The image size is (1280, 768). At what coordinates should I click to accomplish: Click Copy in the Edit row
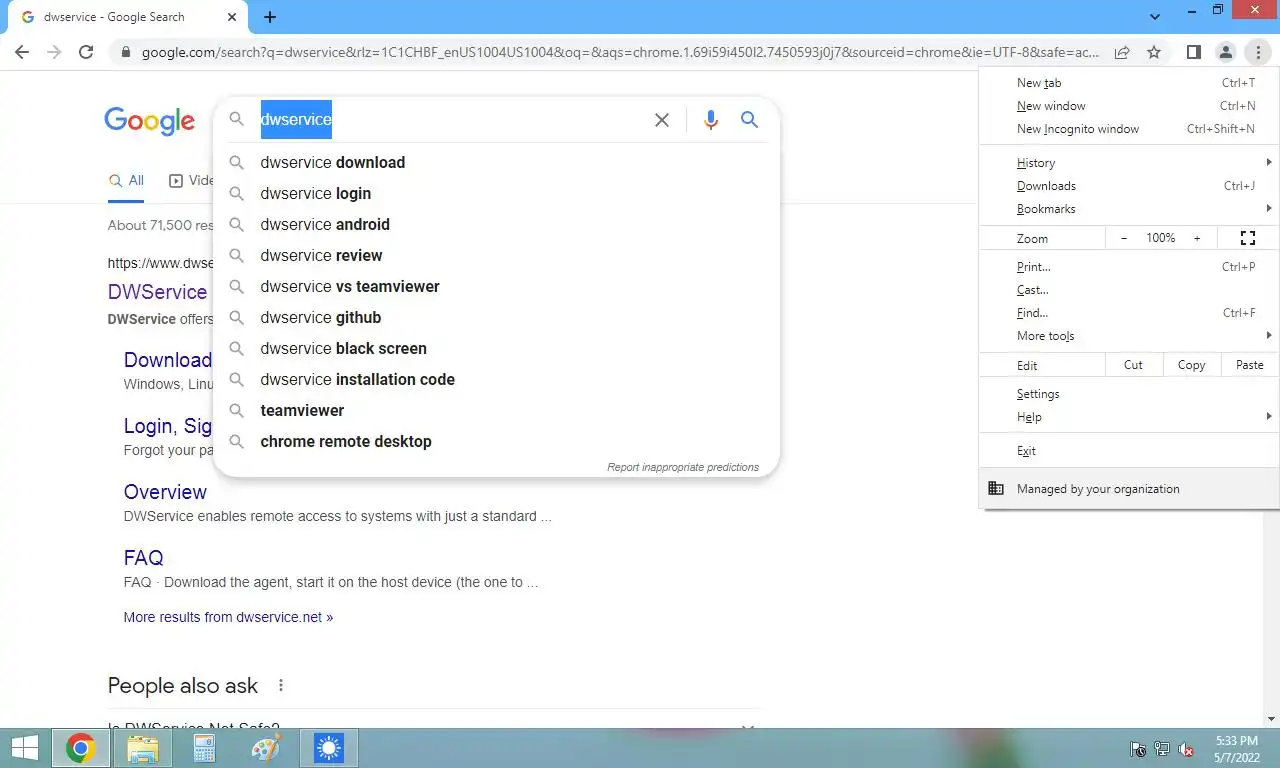point(1191,365)
